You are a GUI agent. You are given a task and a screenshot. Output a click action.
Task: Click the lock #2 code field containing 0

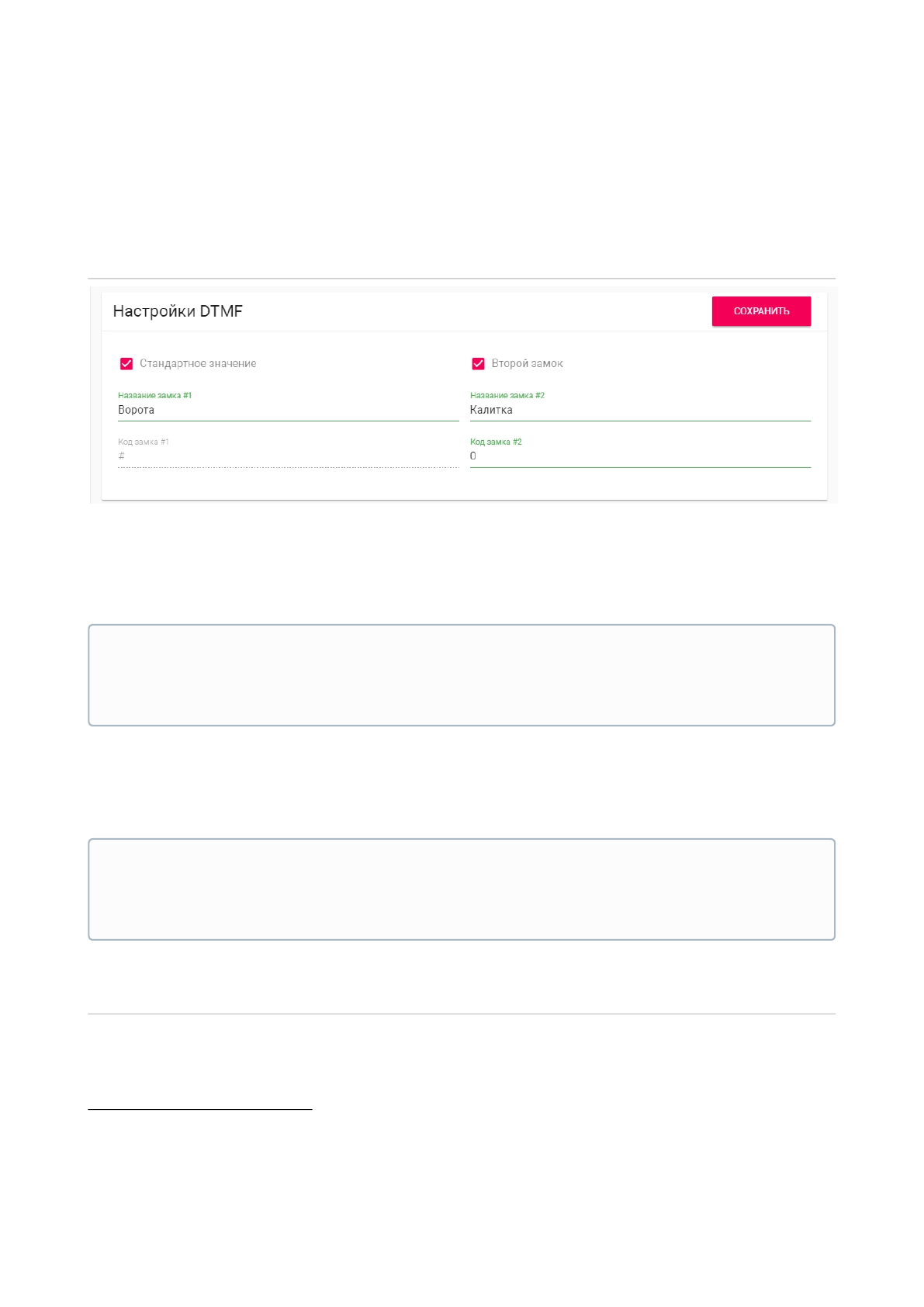tap(639, 456)
